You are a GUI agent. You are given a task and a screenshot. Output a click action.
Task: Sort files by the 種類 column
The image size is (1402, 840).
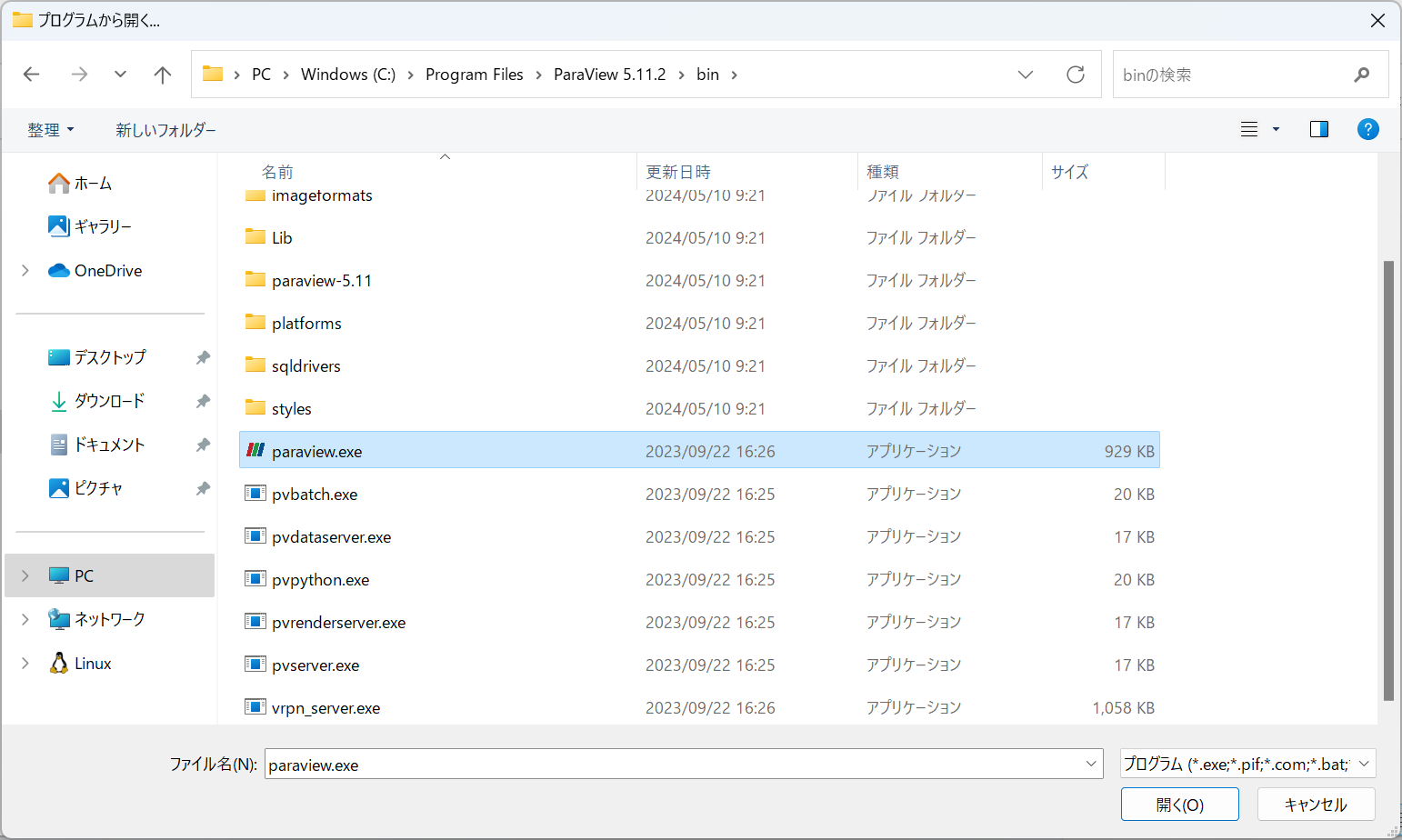click(883, 172)
